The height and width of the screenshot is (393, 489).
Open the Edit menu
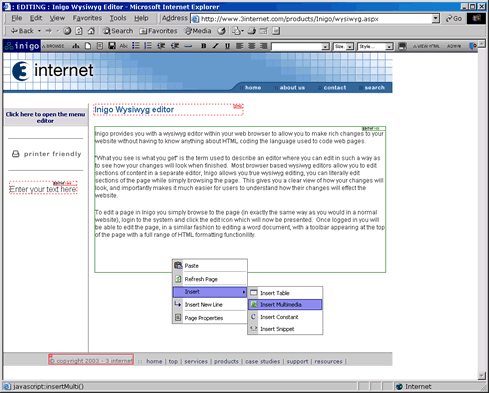(36, 18)
